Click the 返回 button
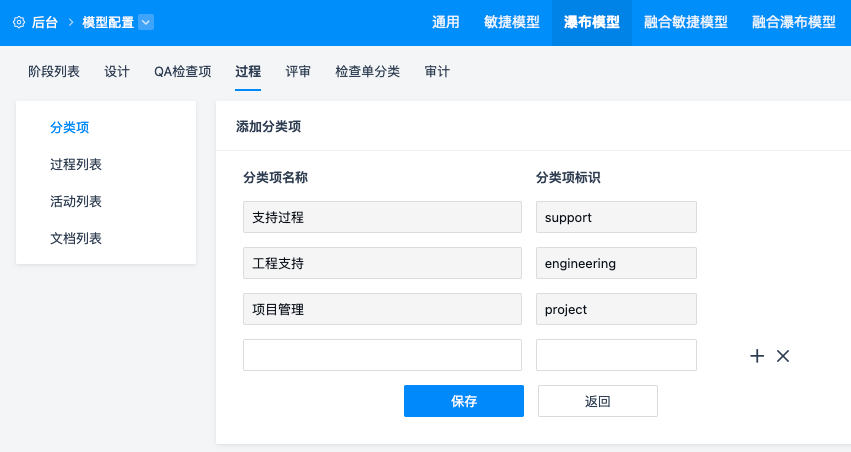Image resolution: width=851 pixels, height=452 pixels. tap(597, 401)
